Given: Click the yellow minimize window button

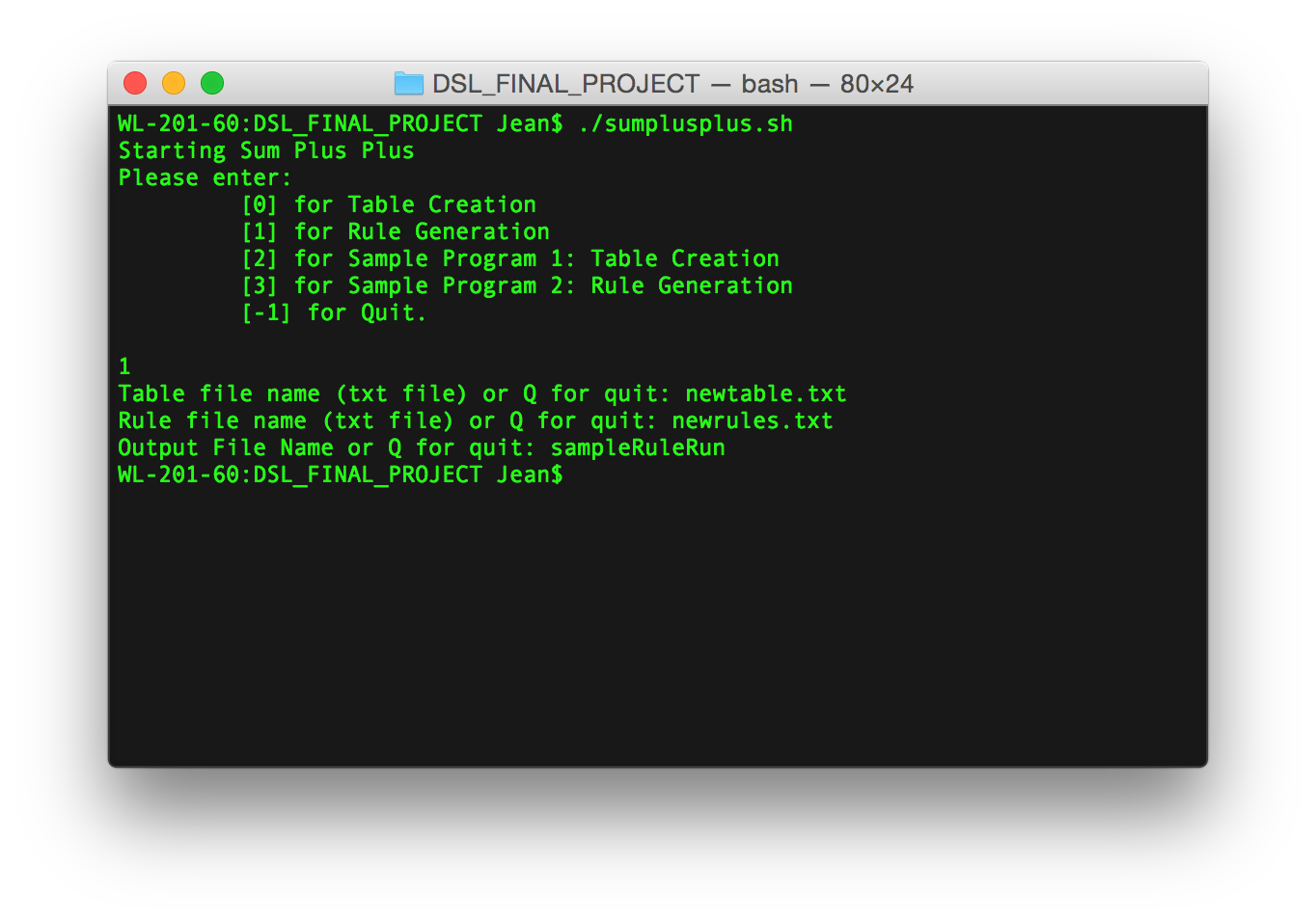Looking at the screenshot, I should 174,84.
